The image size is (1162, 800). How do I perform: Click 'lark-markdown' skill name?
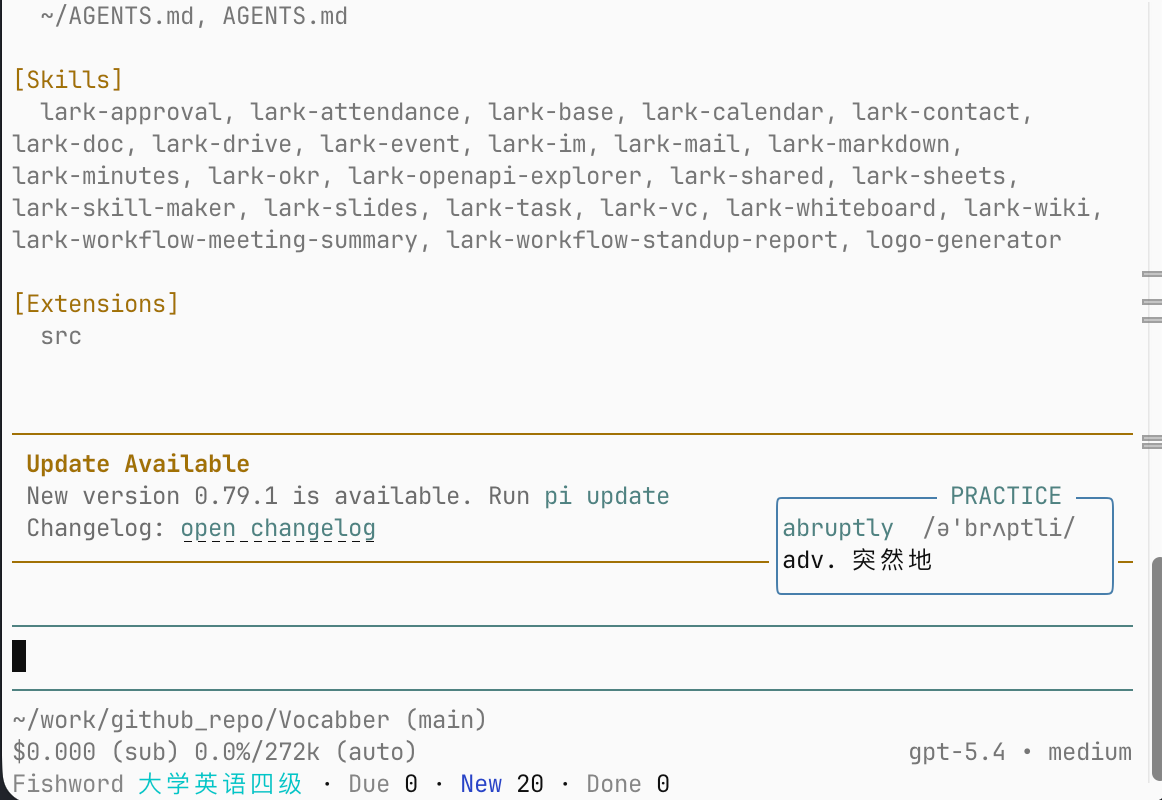click(x=858, y=144)
